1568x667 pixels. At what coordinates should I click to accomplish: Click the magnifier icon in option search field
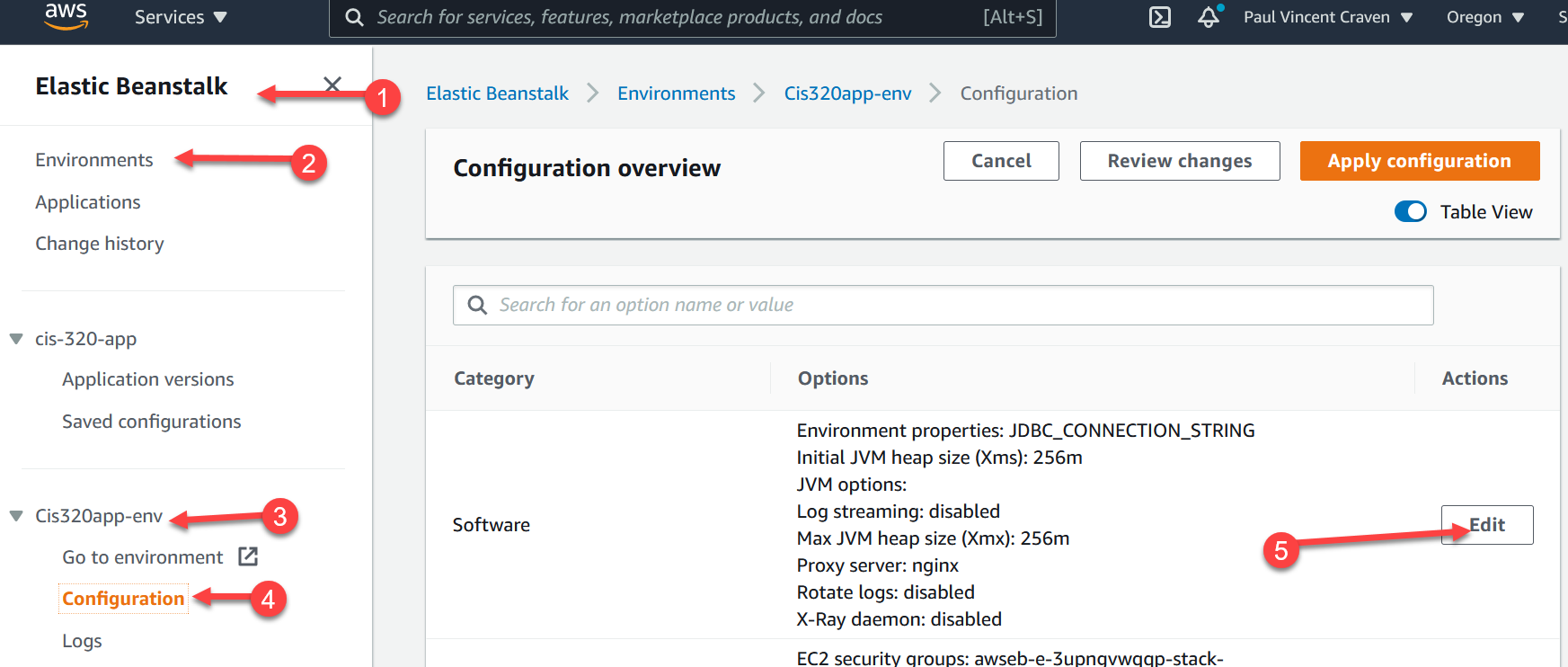[x=477, y=306]
